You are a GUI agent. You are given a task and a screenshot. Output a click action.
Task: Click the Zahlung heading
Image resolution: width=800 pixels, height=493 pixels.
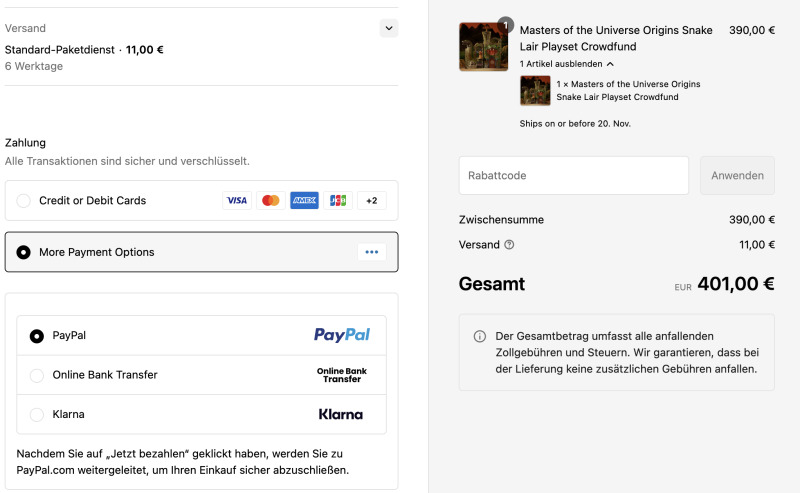pos(25,142)
